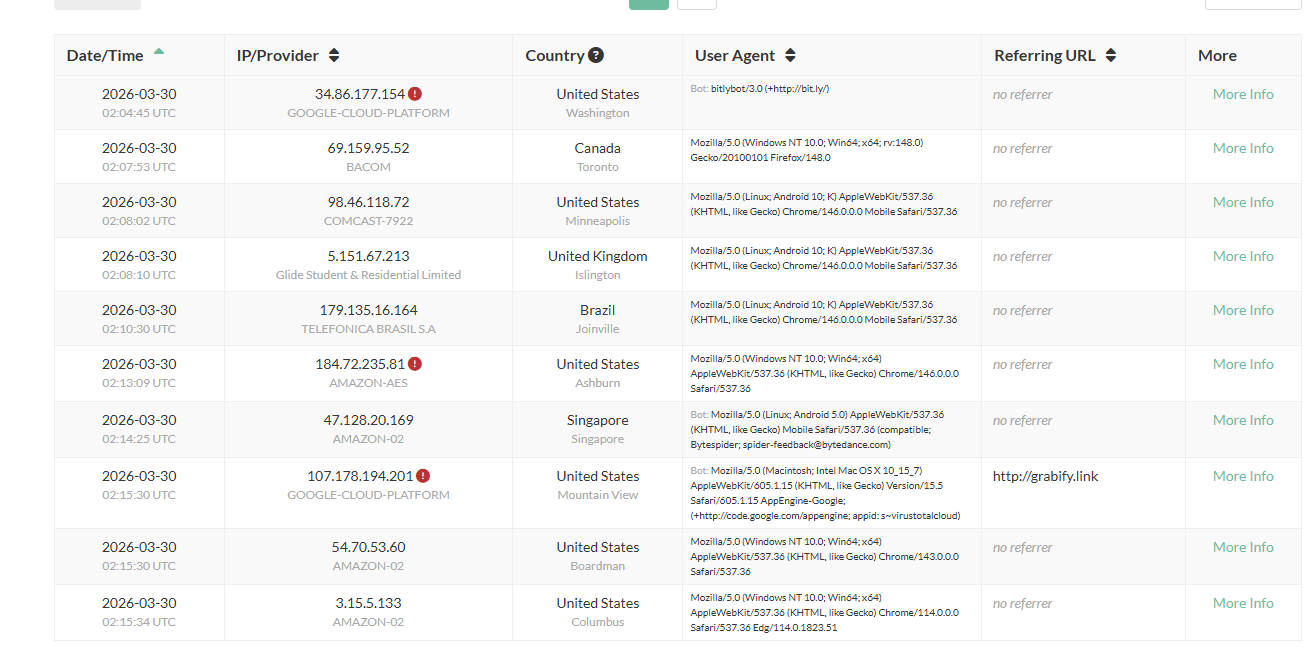Select IP address 69.159.95.52
Screen dimensions: 1305x650
pyautogui.click(x=368, y=148)
